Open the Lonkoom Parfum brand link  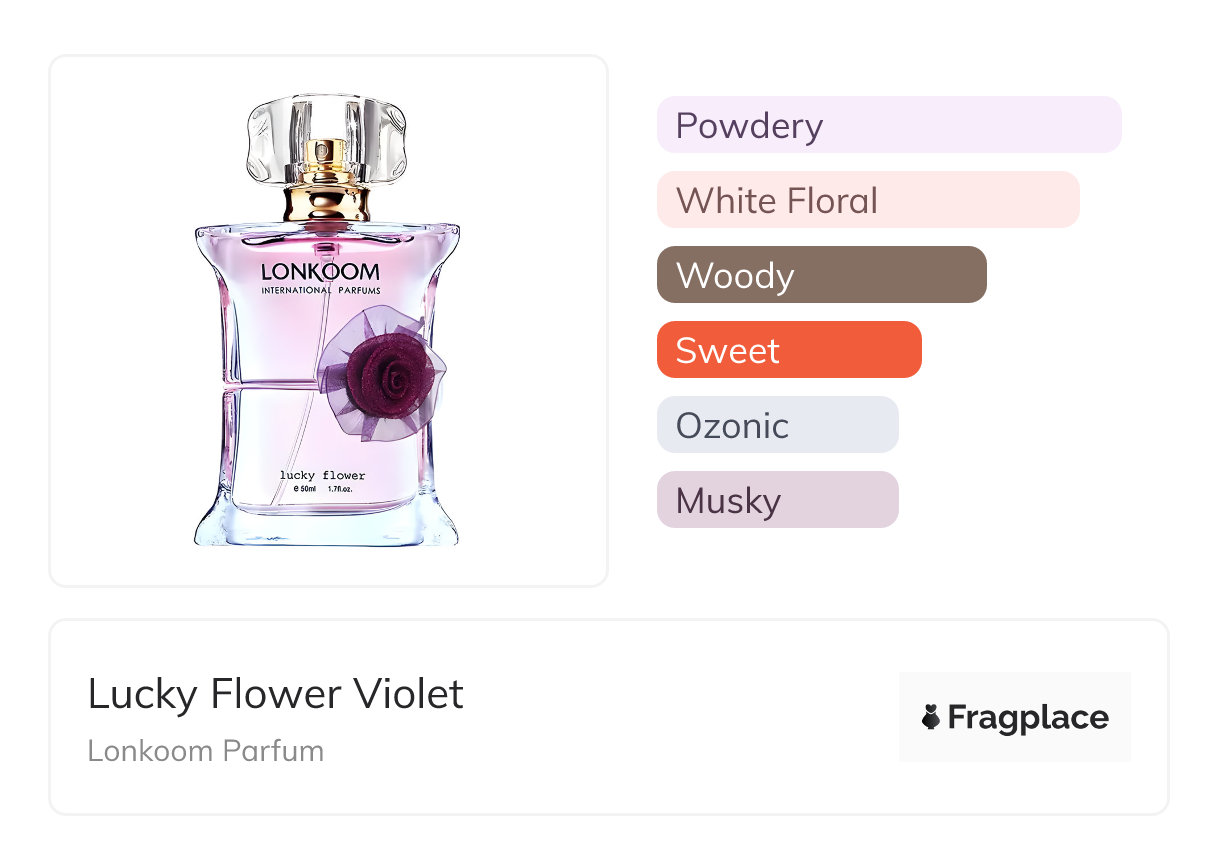pyautogui.click(x=205, y=751)
